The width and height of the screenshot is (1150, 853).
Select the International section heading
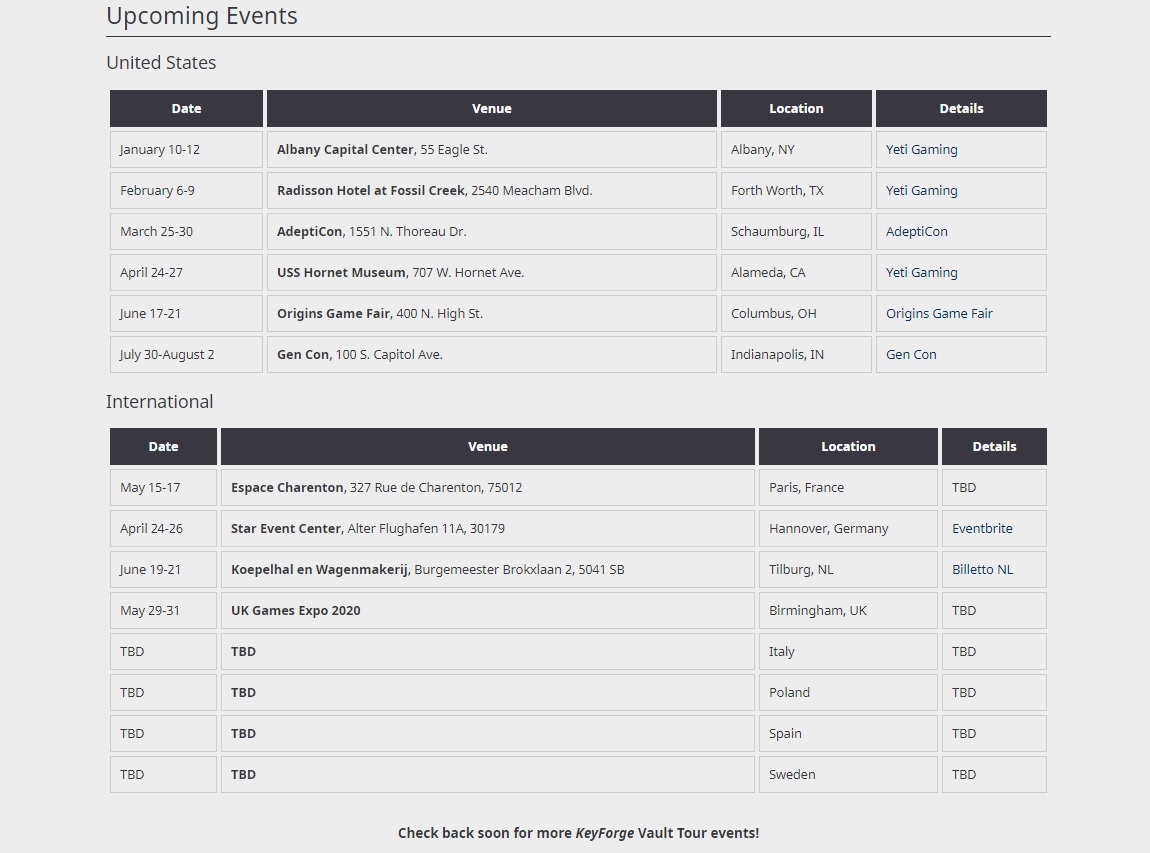[x=160, y=401]
